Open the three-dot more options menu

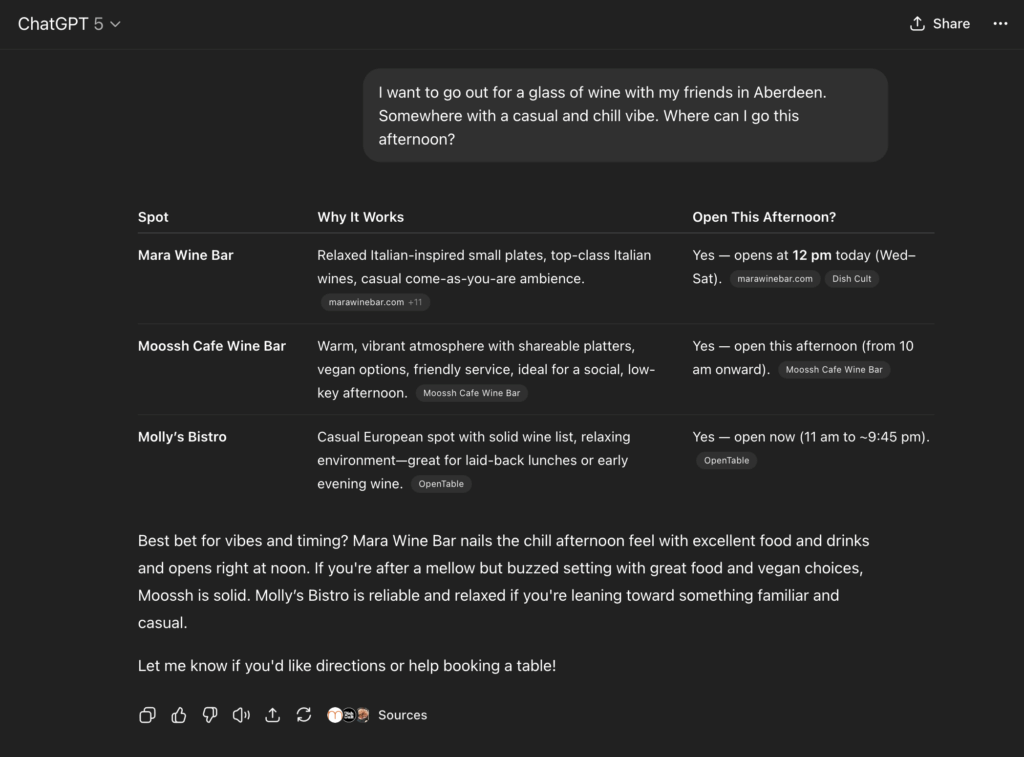[x=1000, y=24]
